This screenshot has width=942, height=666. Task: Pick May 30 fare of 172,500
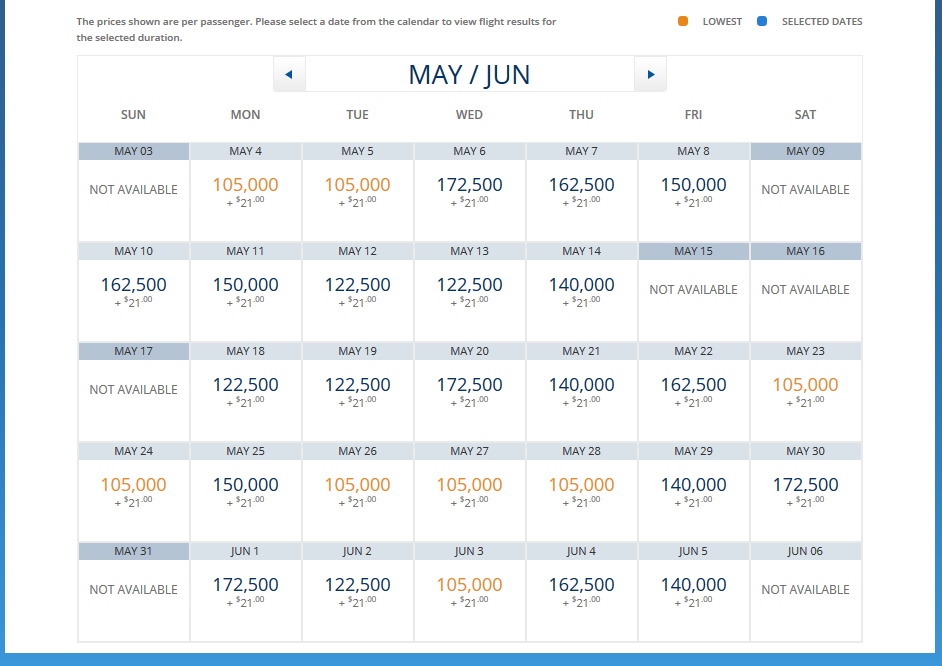pos(805,491)
